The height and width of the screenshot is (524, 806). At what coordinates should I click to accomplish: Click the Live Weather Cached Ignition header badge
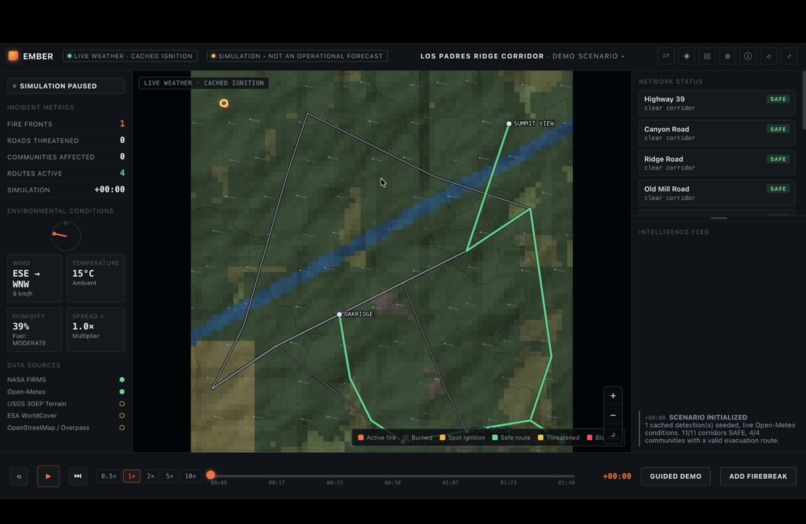pos(130,56)
